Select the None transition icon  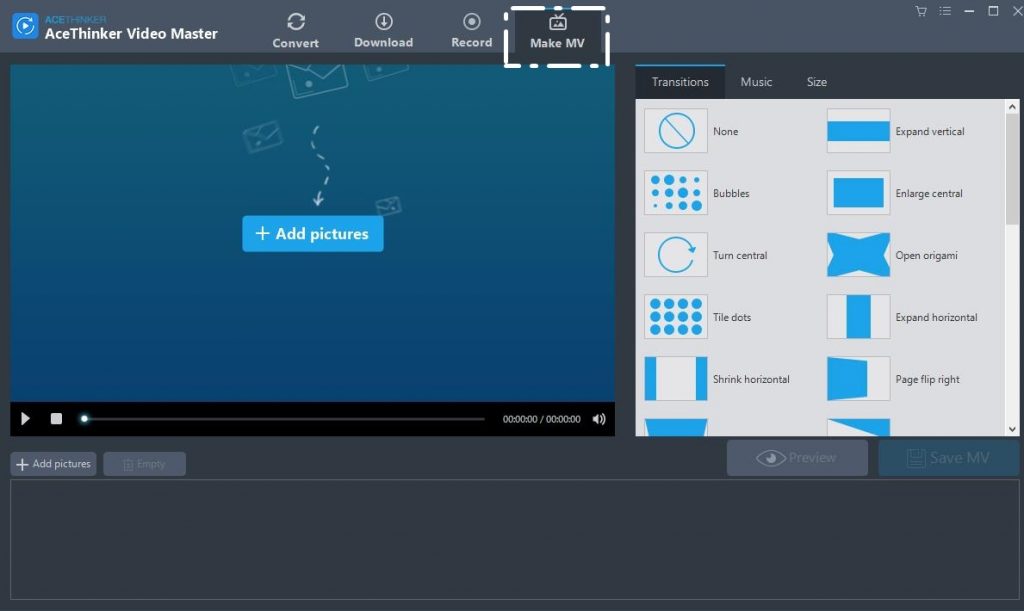coord(676,131)
